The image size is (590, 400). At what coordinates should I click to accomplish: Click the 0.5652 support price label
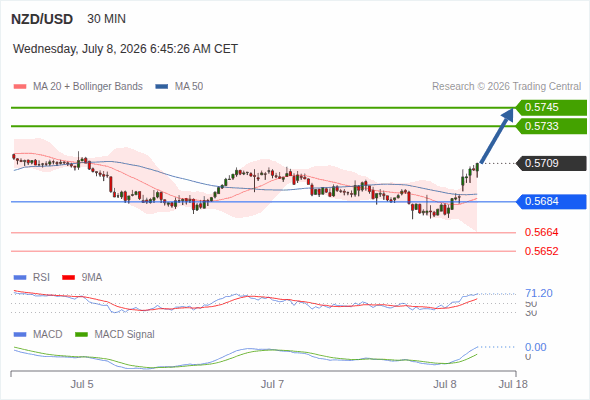pyautogui.click(x=541, y=251)
